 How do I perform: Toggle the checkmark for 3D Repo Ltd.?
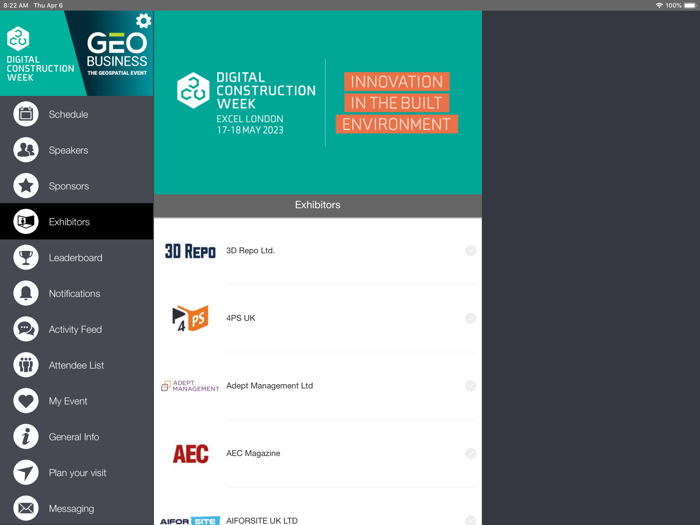click(471, 250)
